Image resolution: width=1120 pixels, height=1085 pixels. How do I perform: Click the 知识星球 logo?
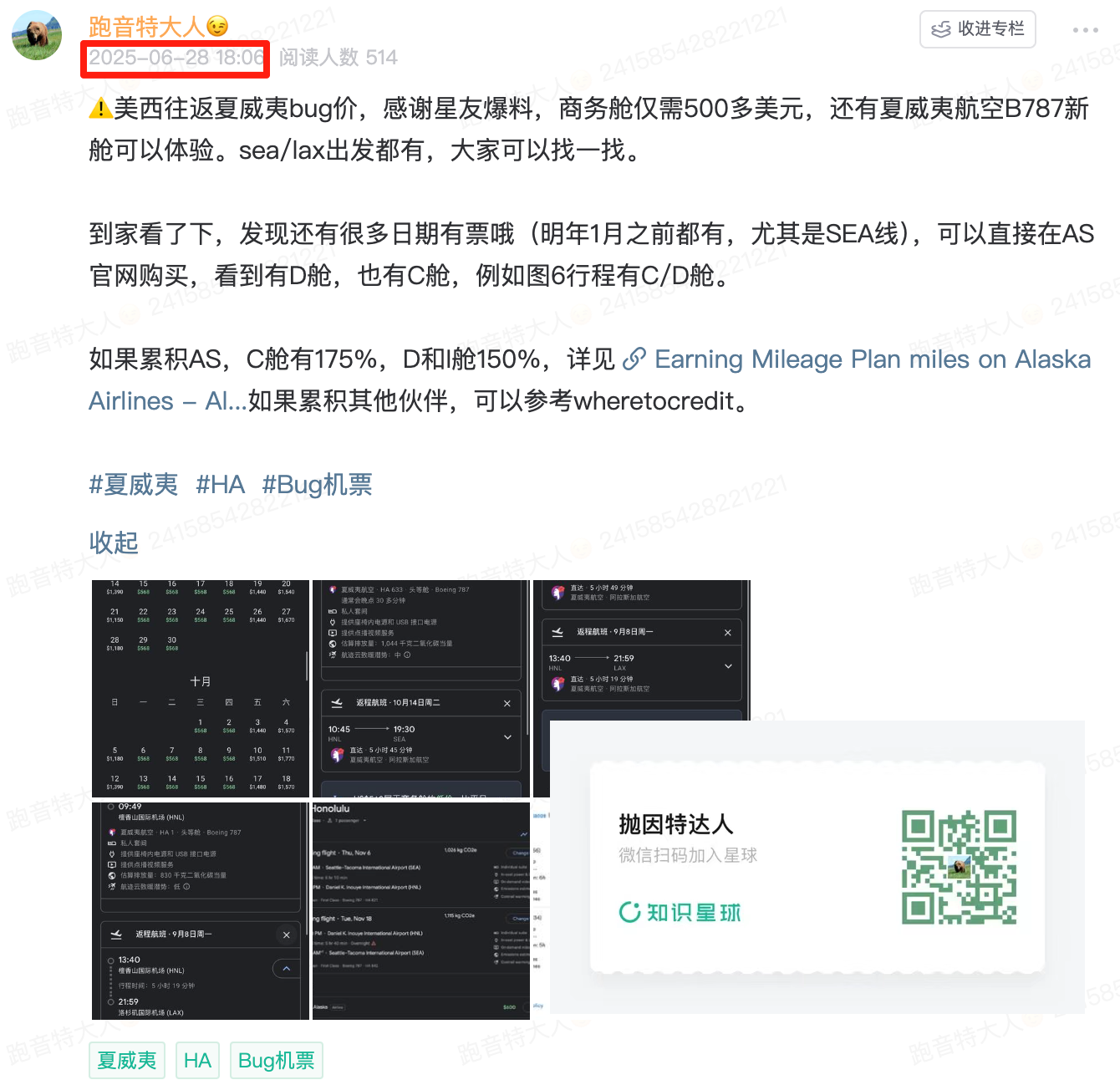[680, 912]
